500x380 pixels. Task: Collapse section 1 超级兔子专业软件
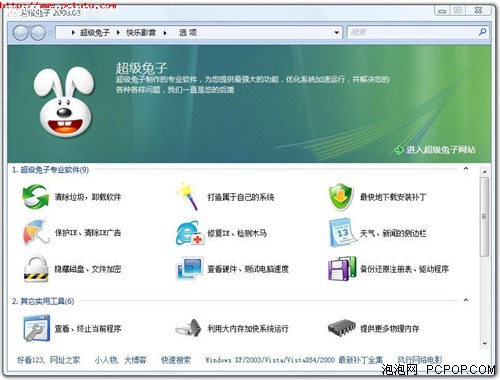pos(466,169)
